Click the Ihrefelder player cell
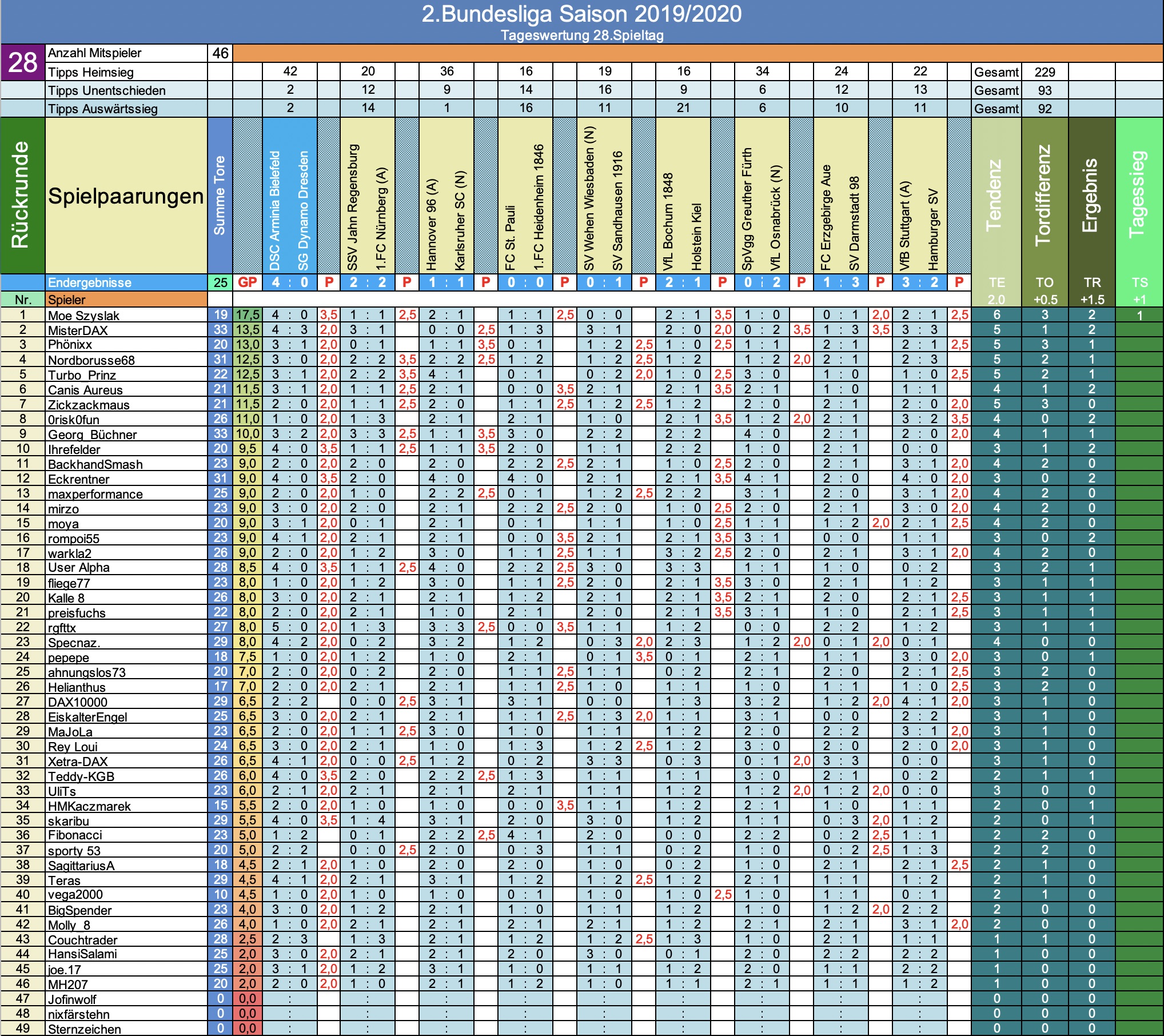This screenshot has width=1164, height=1036. point(126,449)
